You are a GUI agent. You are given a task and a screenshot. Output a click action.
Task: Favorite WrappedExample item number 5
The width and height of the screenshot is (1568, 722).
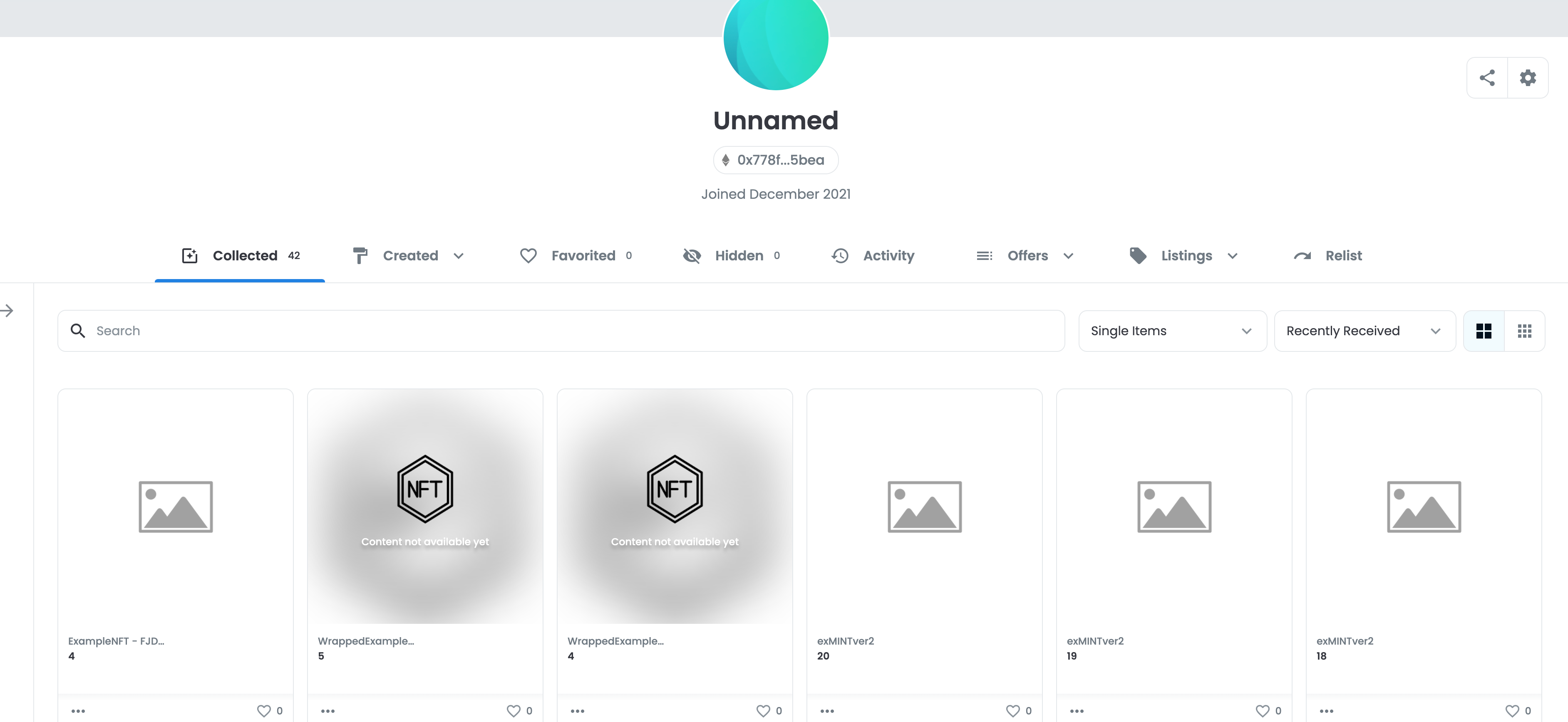click(x=513, y=710)
